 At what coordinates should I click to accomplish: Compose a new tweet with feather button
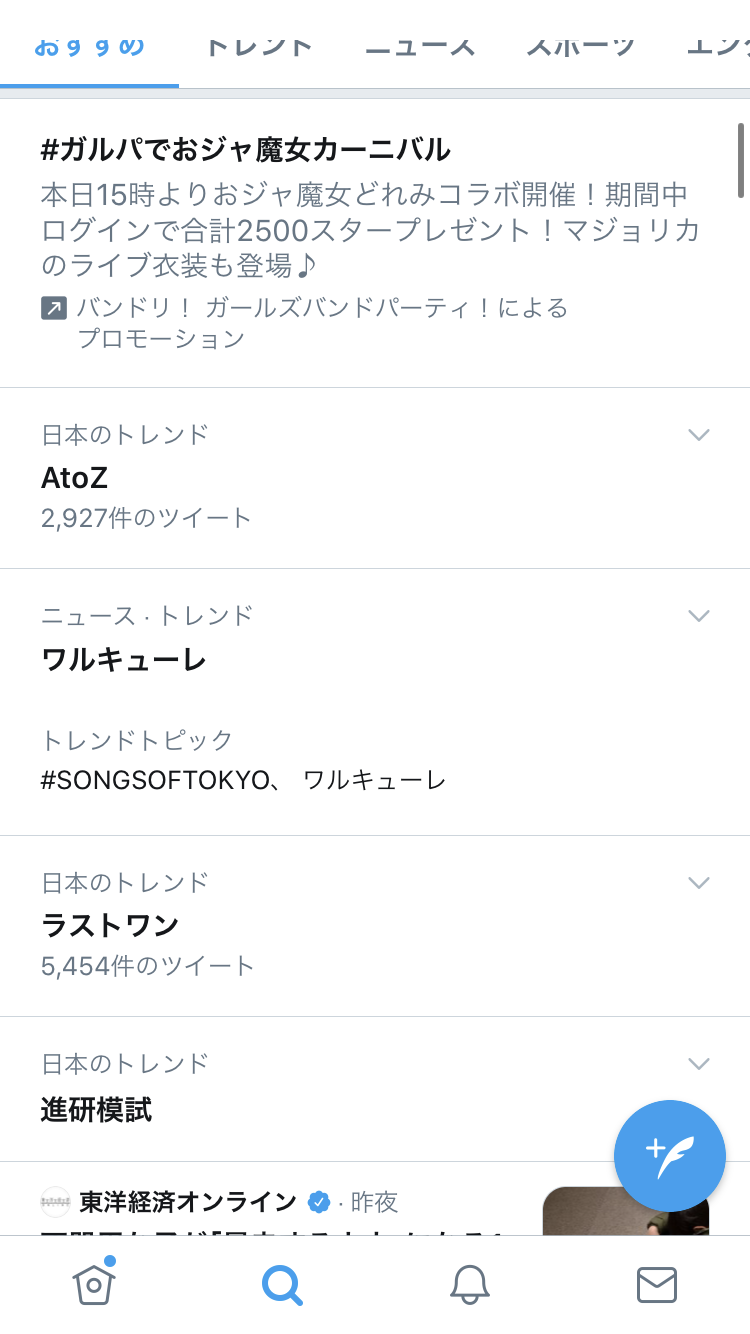coord(669,1156)
